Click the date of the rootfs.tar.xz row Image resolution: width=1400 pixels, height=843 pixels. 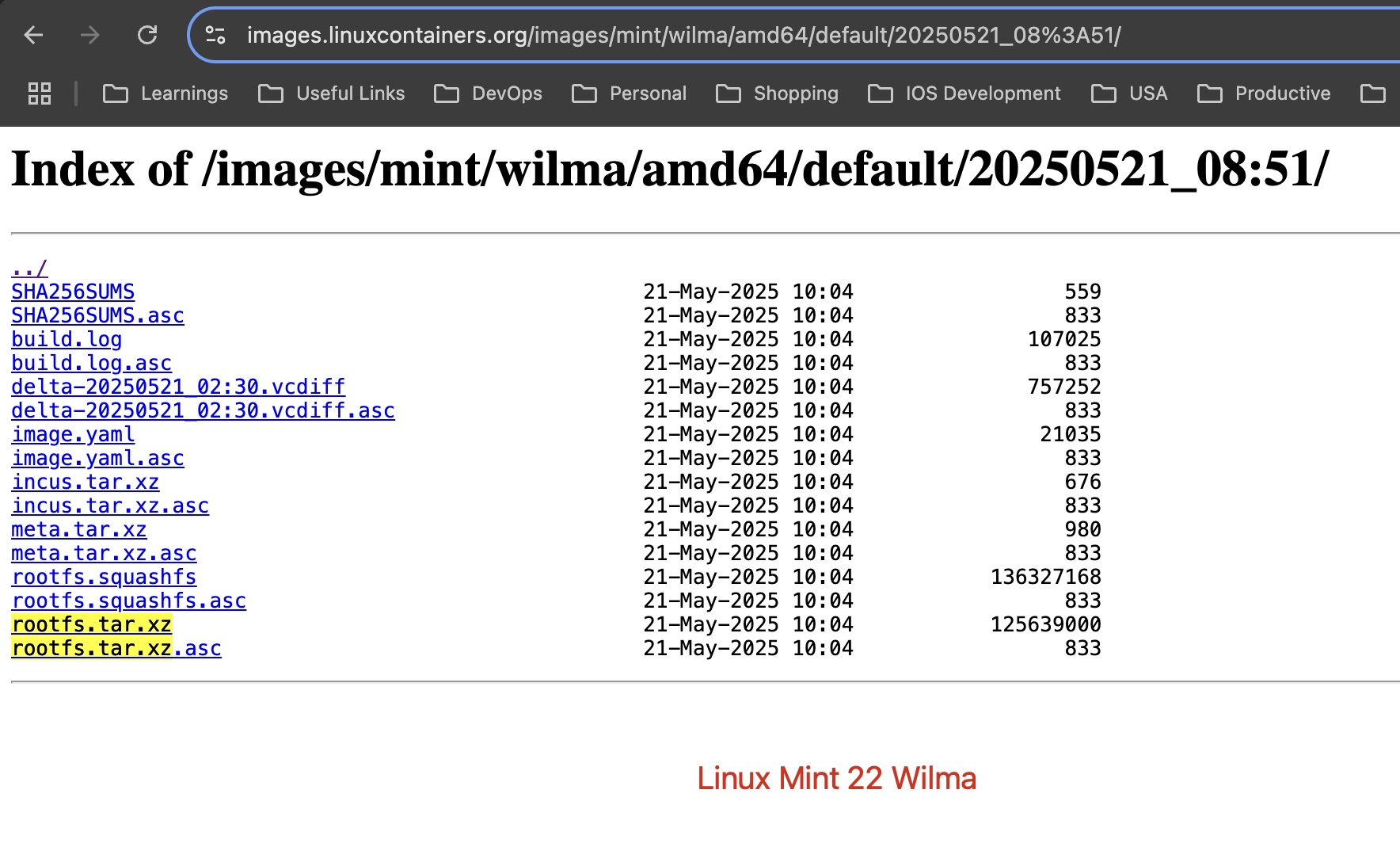748,624
